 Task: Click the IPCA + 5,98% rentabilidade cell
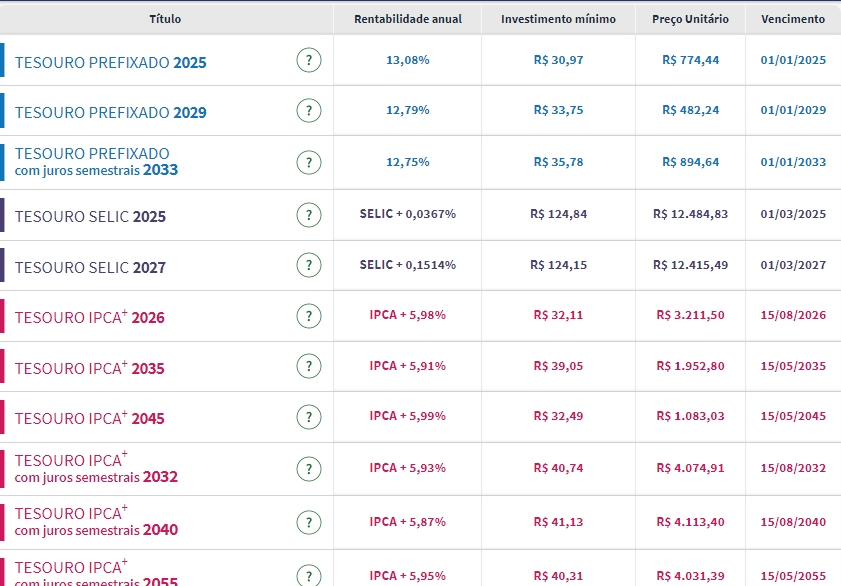tap(408, 315)
